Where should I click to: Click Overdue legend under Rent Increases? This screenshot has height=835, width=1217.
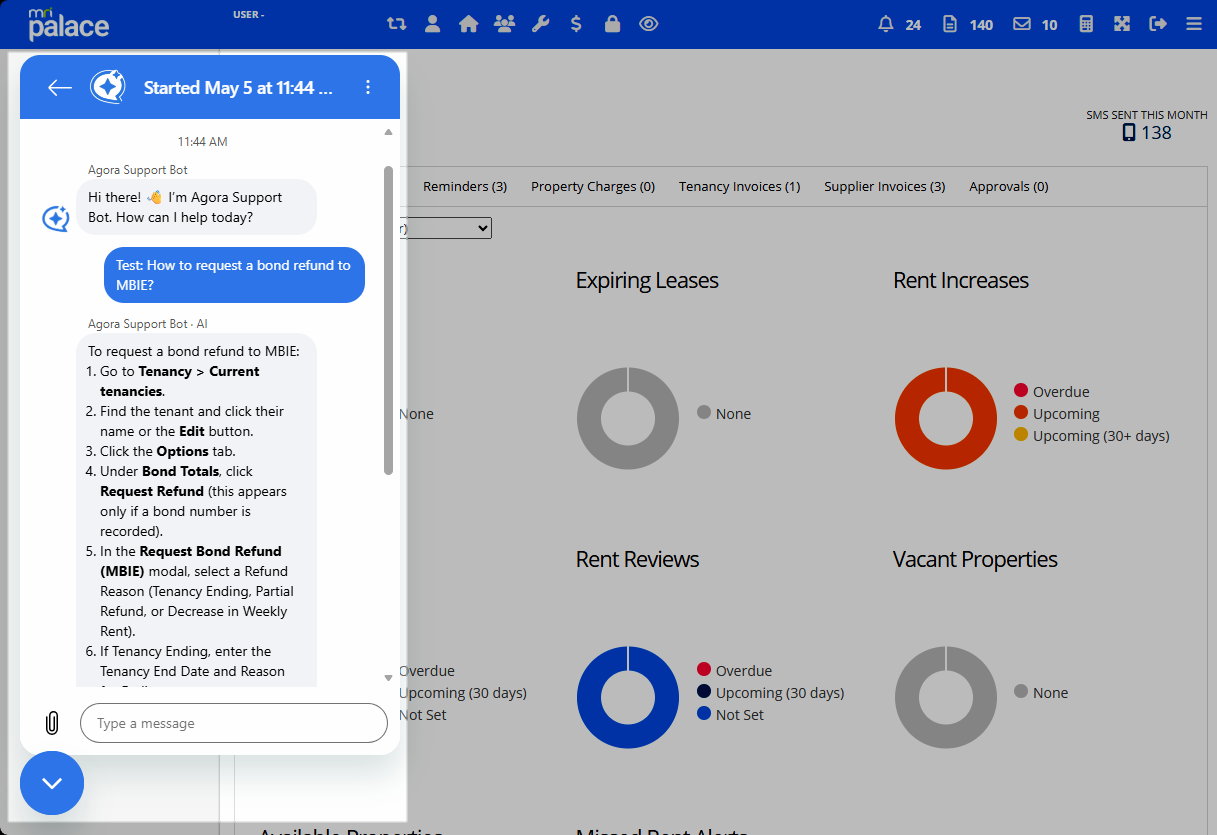pos(1052,392)
